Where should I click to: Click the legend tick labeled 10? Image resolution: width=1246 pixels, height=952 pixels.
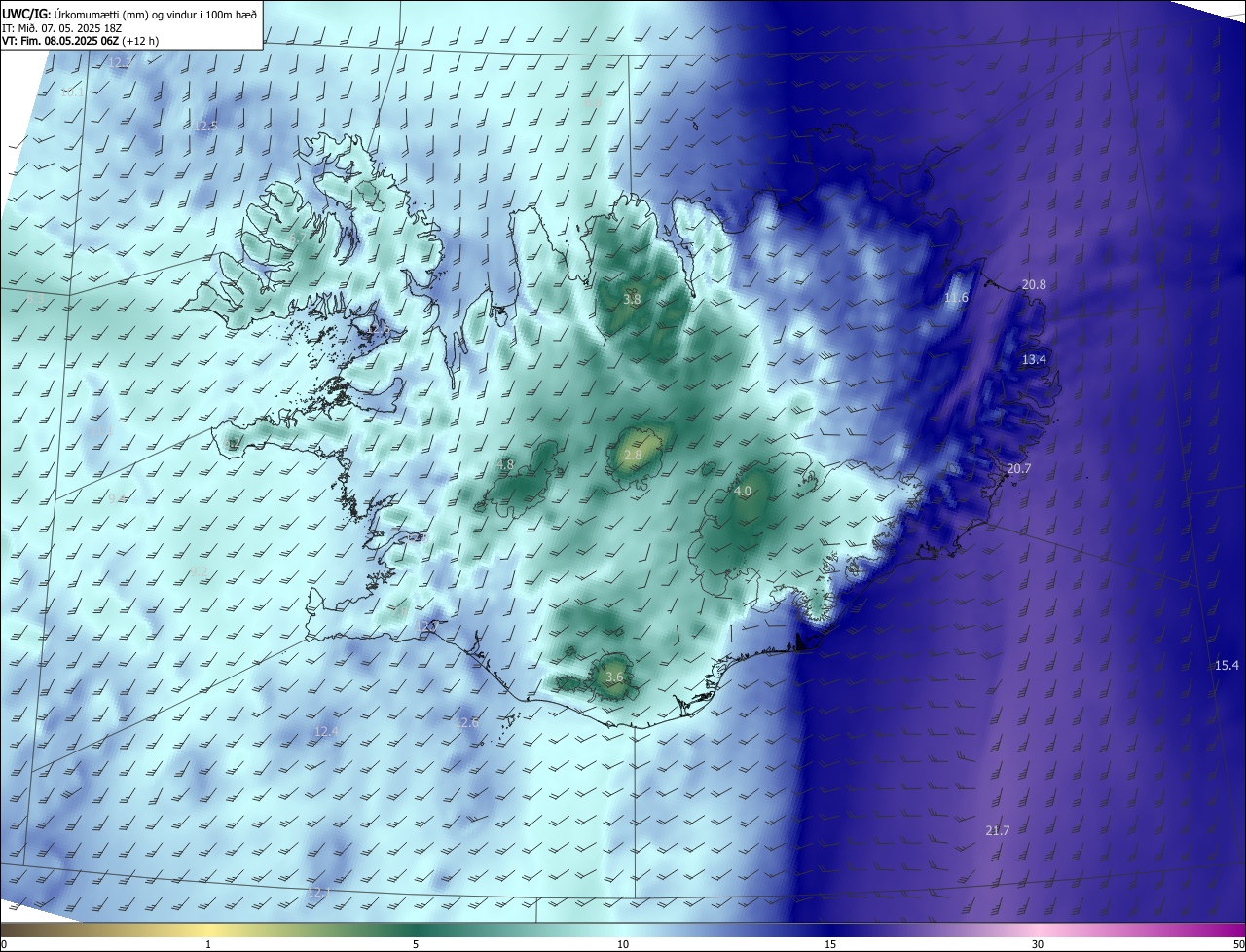click(x=623, y=945)
